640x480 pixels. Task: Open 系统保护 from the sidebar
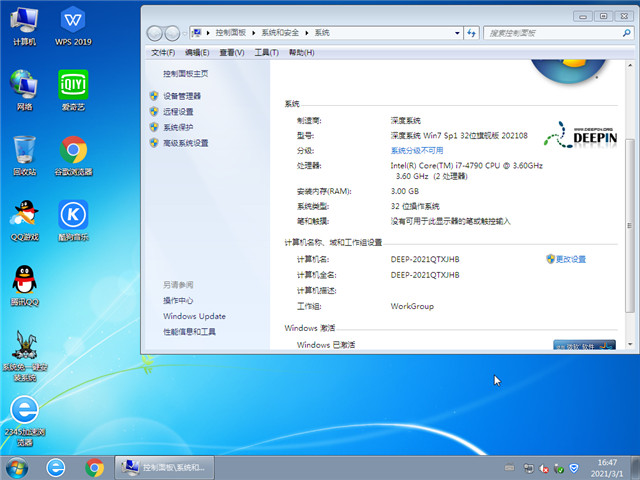click(x=178, y=127)
